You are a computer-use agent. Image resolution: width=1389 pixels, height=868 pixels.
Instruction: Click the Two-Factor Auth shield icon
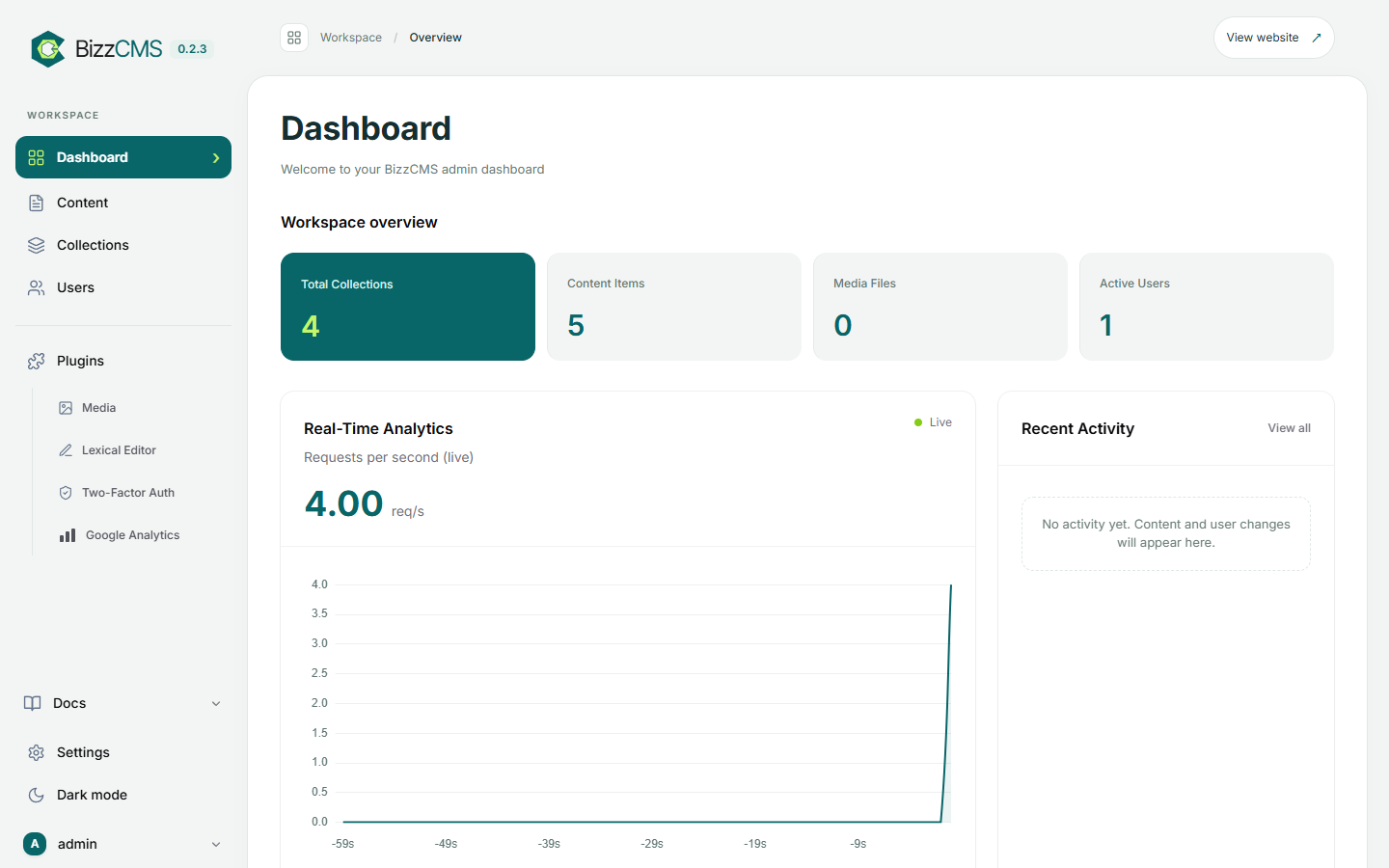(x=66, y=493)
